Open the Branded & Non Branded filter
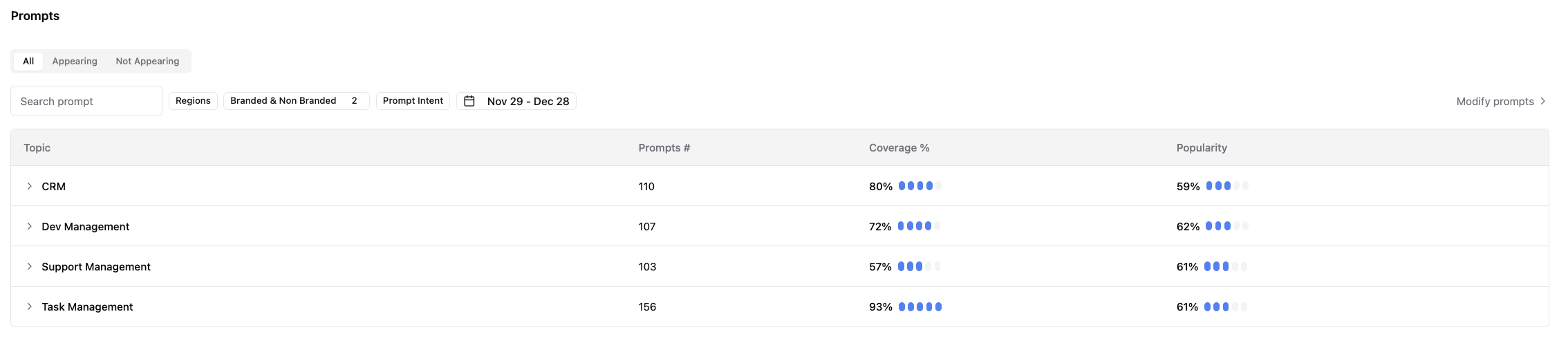Viewport: 1568px width, 350px height. pos(296,101)
